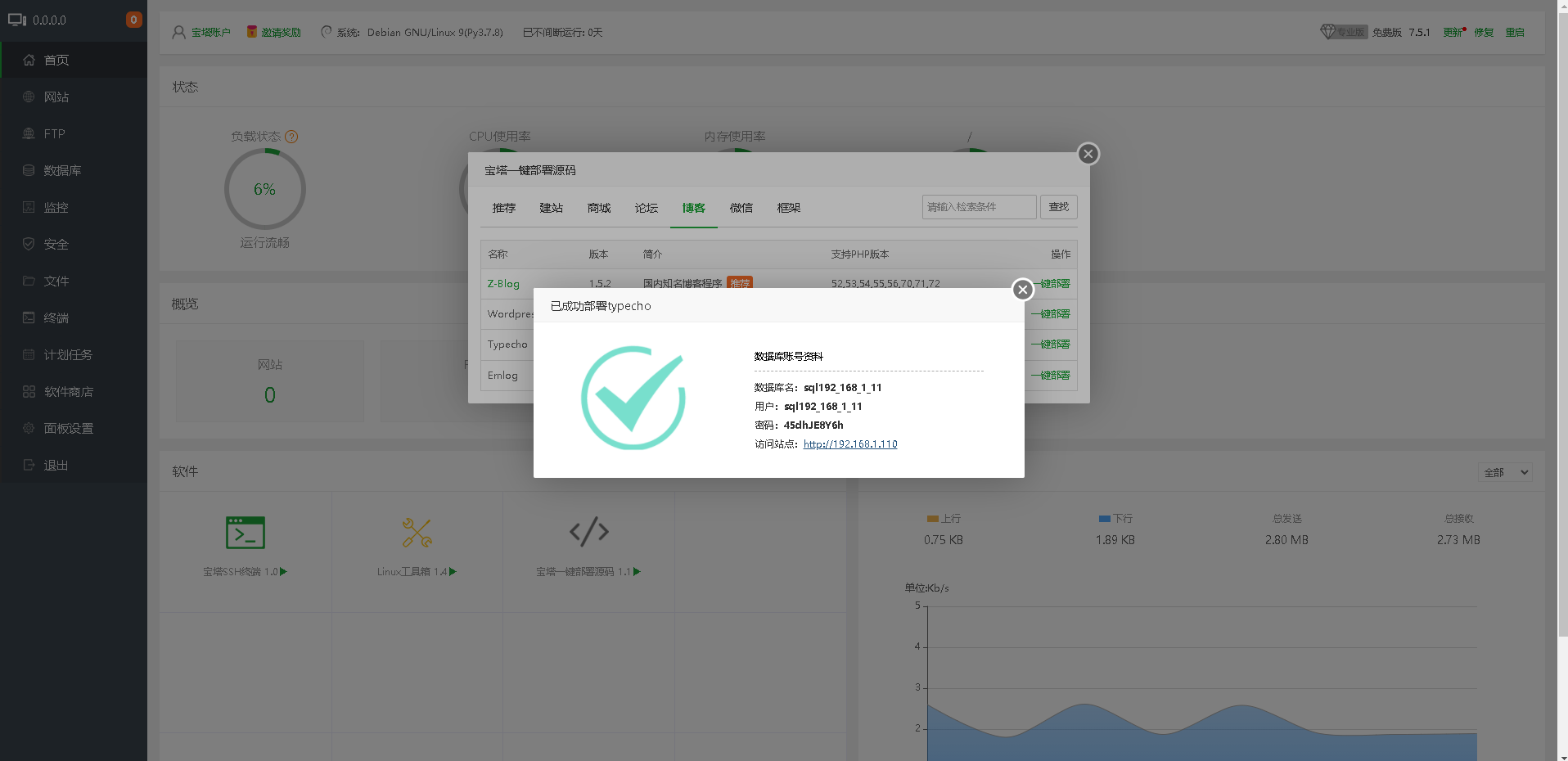Click the monitor icon beside 0.0.0.0
This screenshot has width=1568, height=761.
pyautogui.click(x=17, y=20)
